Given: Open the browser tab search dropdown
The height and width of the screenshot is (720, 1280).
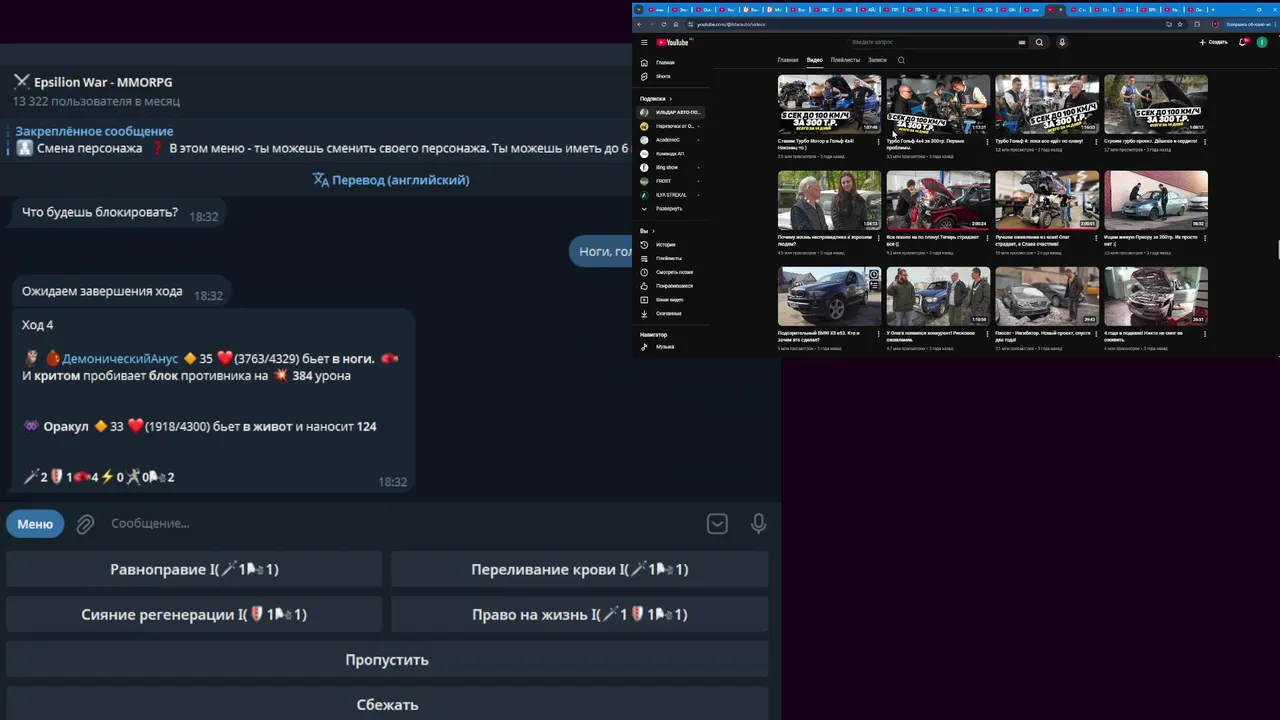Looking at the screenshot, I should coord(638,10).
